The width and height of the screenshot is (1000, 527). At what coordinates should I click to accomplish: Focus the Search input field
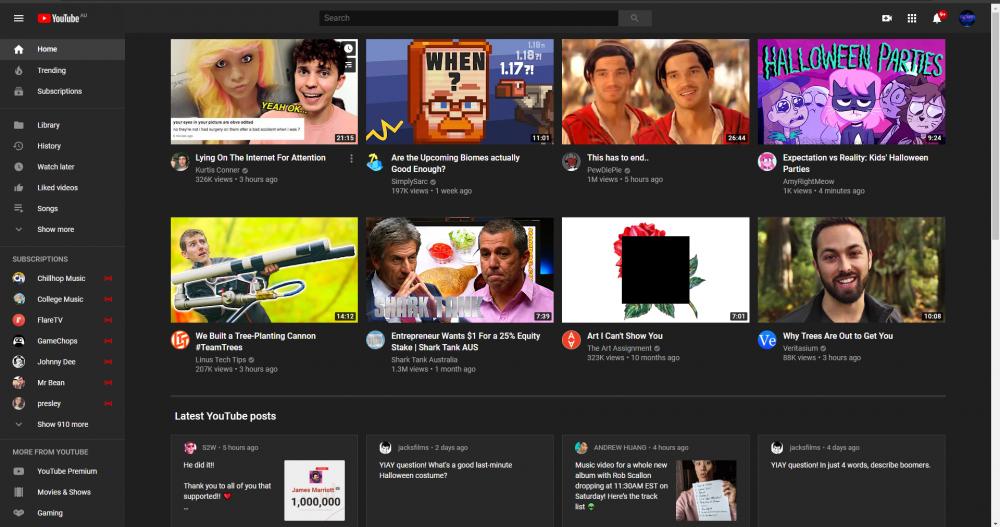tap(469, 19)
